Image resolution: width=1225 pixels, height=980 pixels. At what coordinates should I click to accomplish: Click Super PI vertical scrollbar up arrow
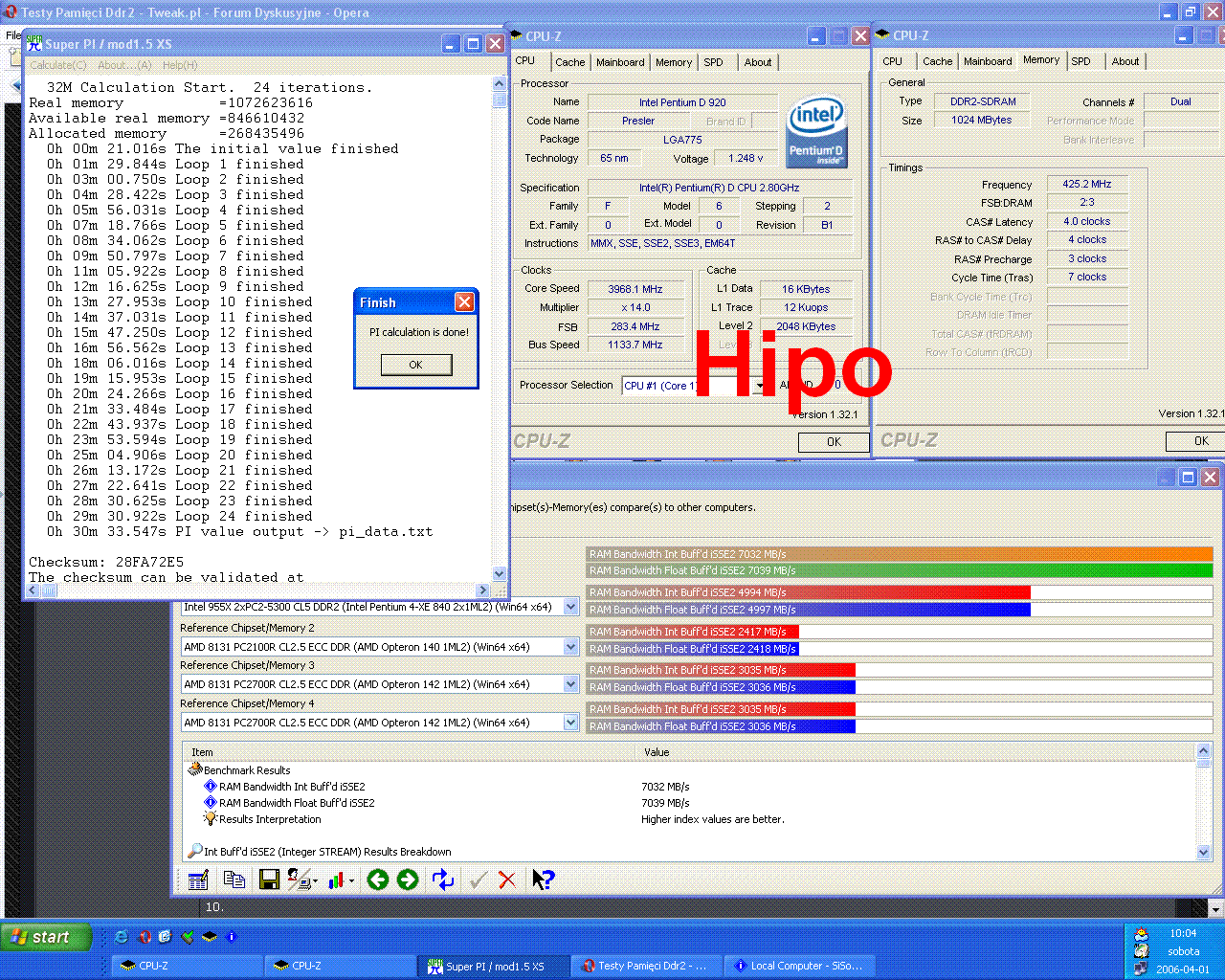click(499, 84)
